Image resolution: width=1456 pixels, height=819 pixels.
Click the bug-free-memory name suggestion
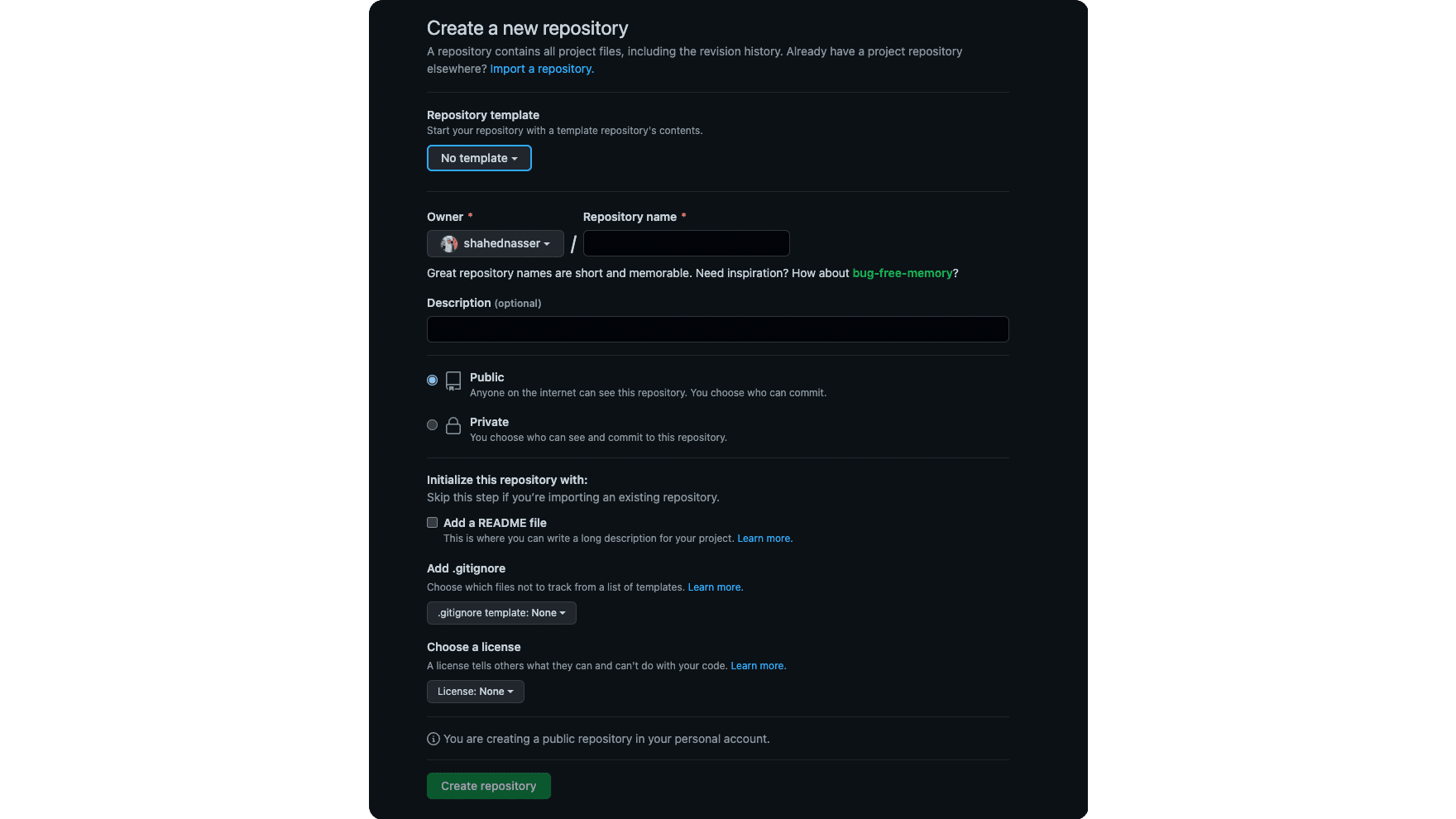click(x=903, y=273)
